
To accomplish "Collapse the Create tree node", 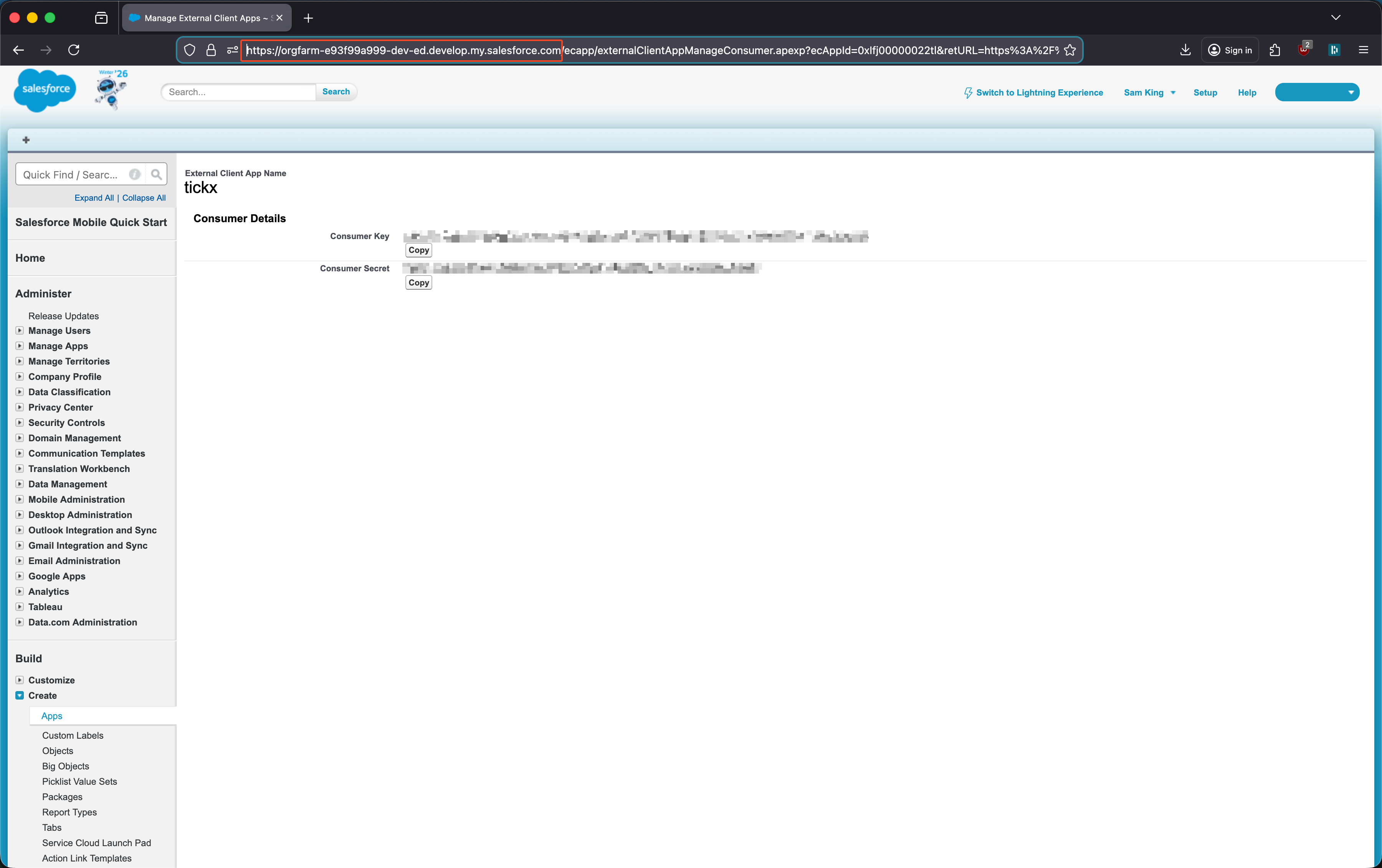I will pos(20,695).
